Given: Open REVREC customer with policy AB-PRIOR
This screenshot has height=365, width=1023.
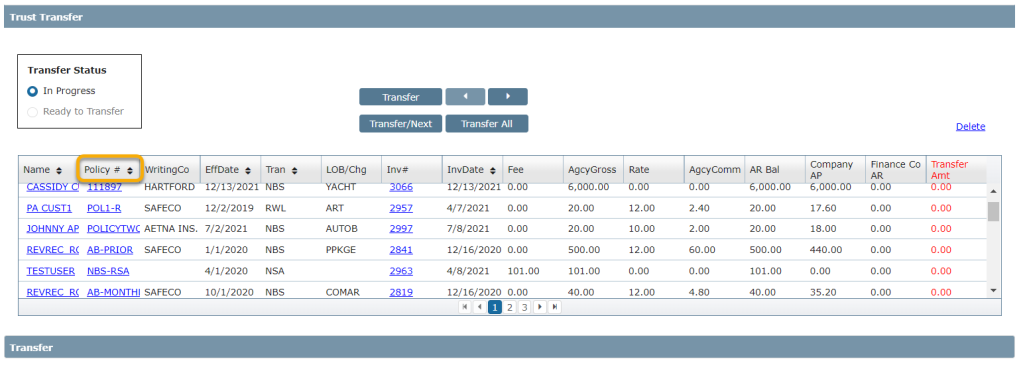Looking at the screenshot, I should (x=52, y=249).
